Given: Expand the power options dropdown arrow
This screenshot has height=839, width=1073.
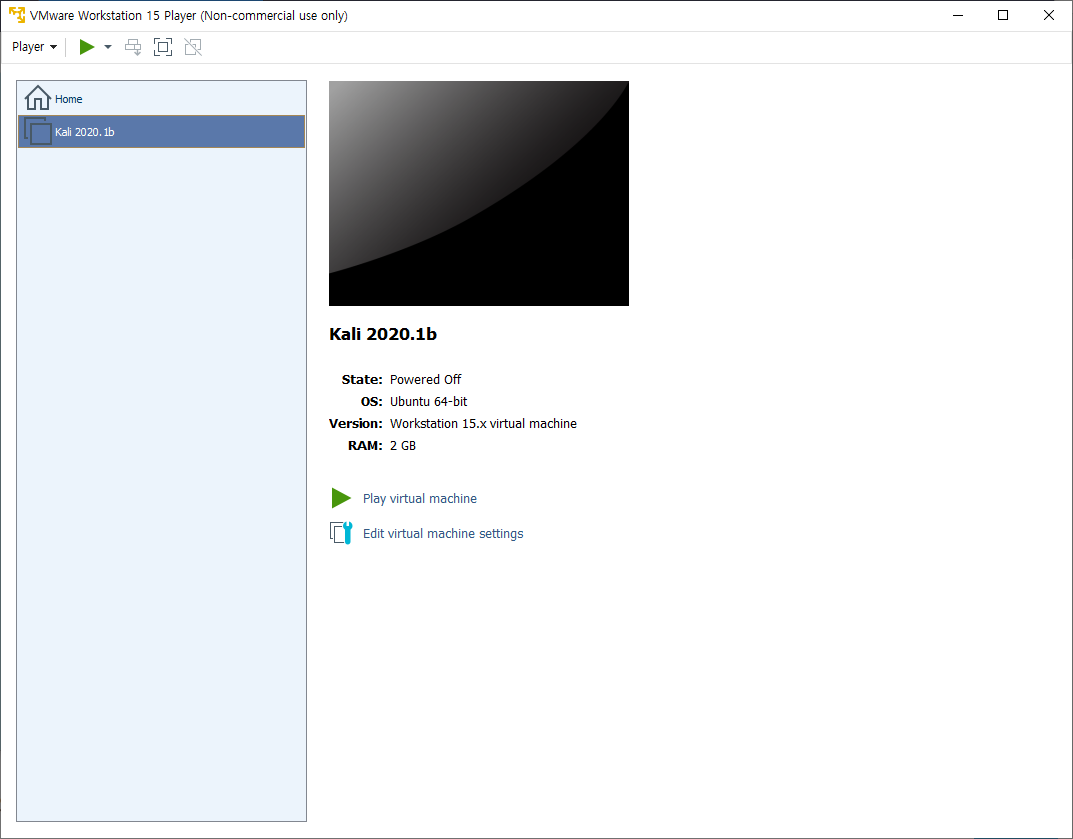Looking at the screenshot, I should pos(107,47).
